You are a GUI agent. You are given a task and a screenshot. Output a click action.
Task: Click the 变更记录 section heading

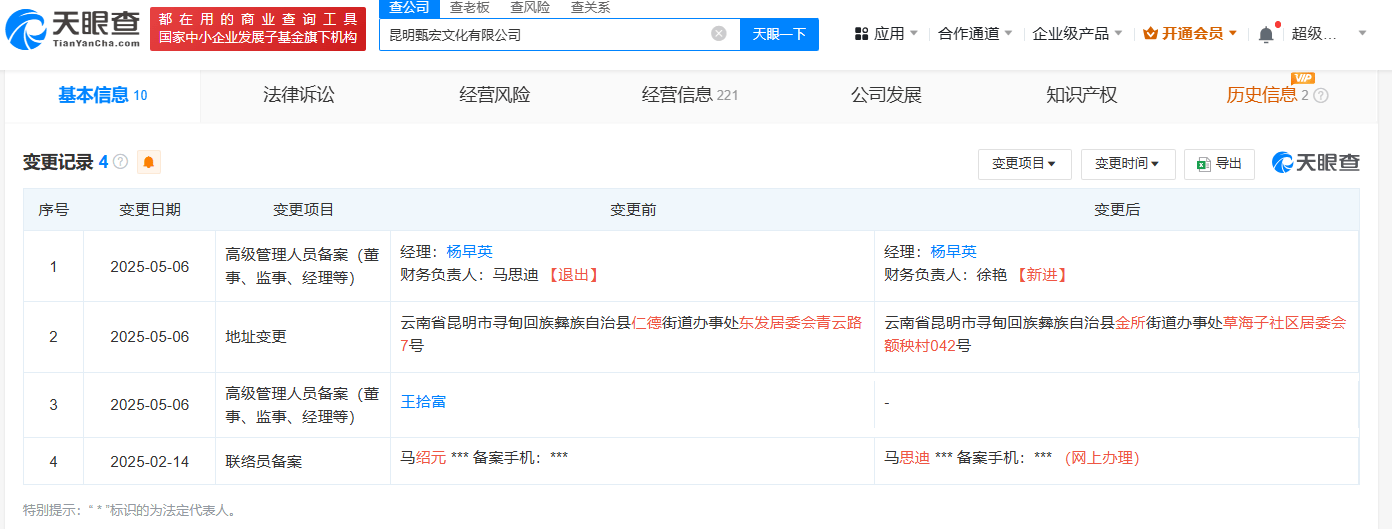58,162
